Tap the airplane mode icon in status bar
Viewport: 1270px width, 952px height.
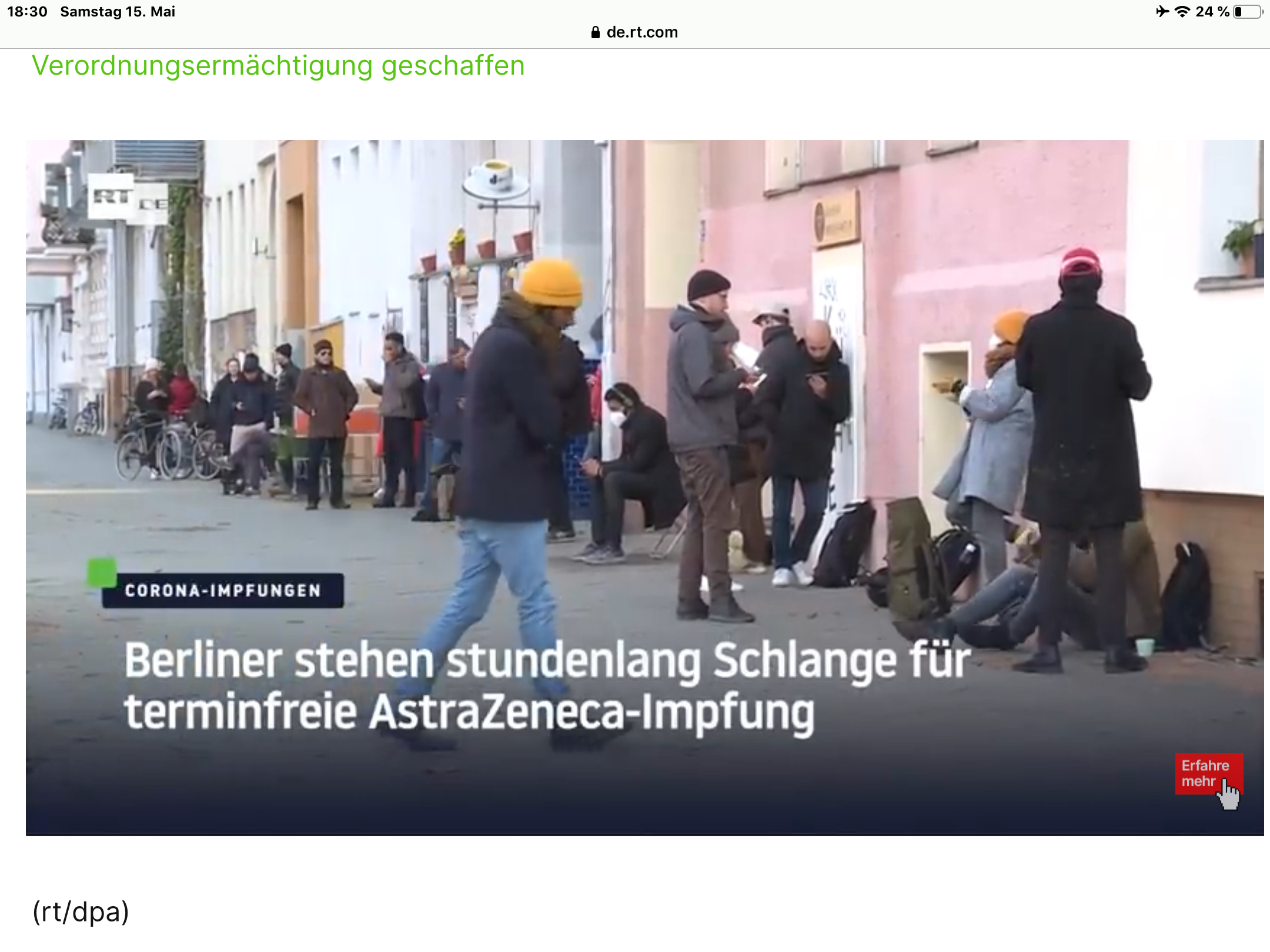click(x=1162, y=12)
